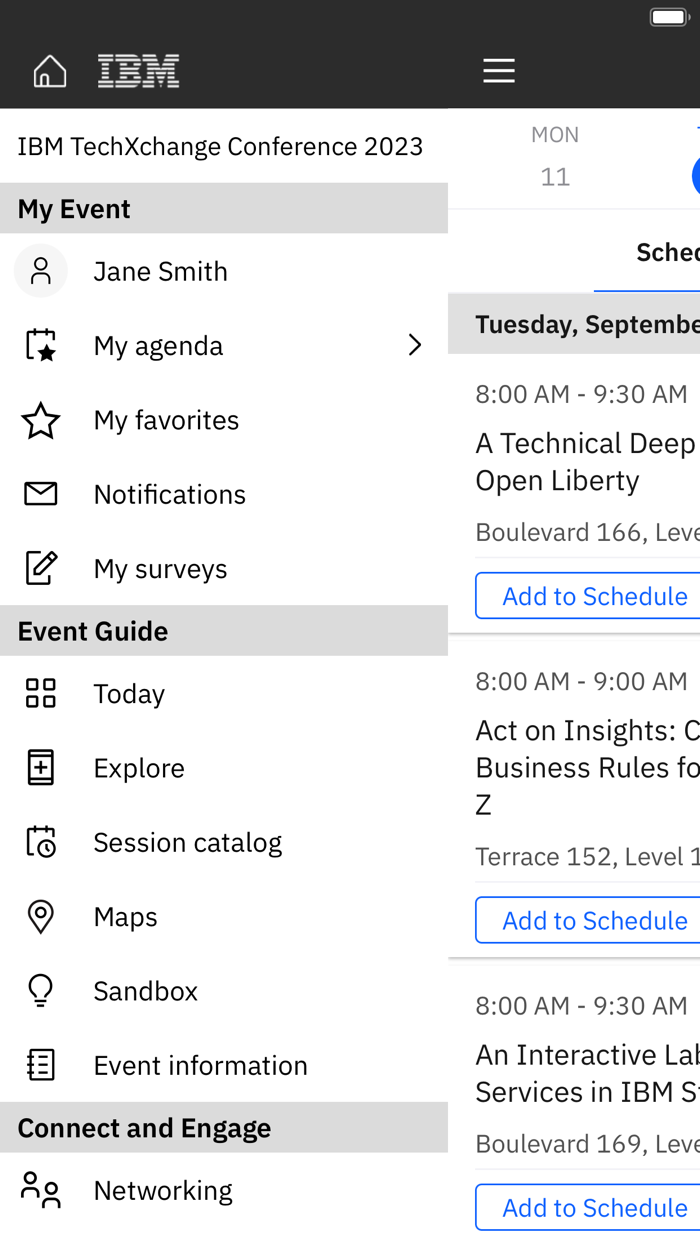The height and width of the screenshot is (1244, 700).
Task: Expand My agenda using its chevron
Action: pyautogui.click(x=415, y=345)
